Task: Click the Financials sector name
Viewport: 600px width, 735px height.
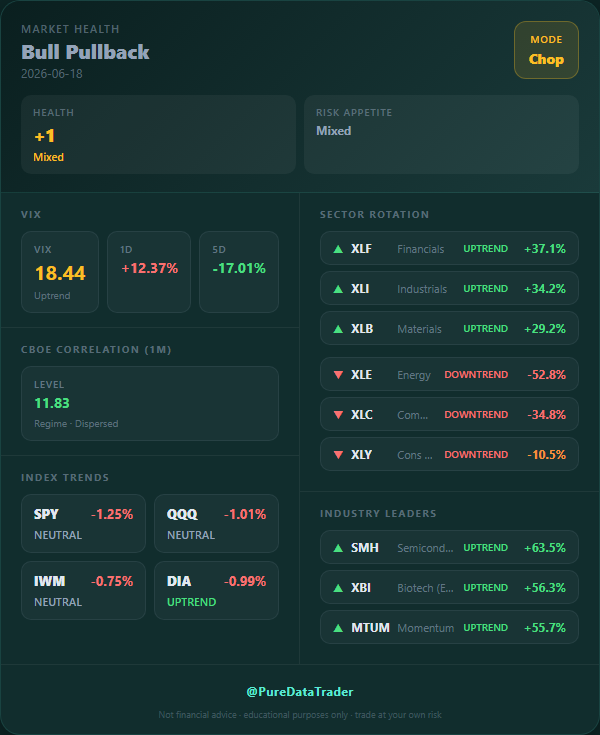Action: (420, 249)
